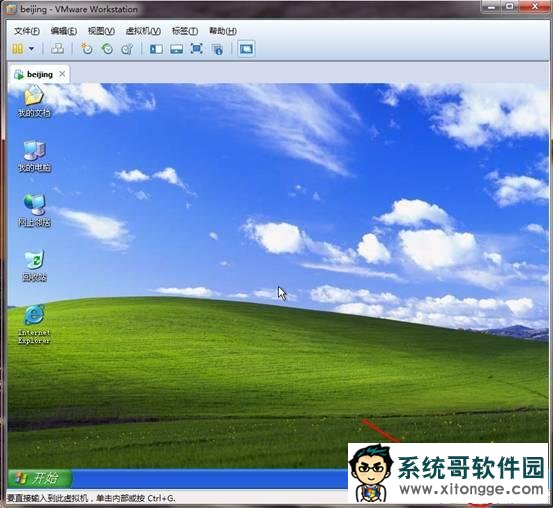
Task: Select the 我的文档 desktop icon
Action: 34,101
